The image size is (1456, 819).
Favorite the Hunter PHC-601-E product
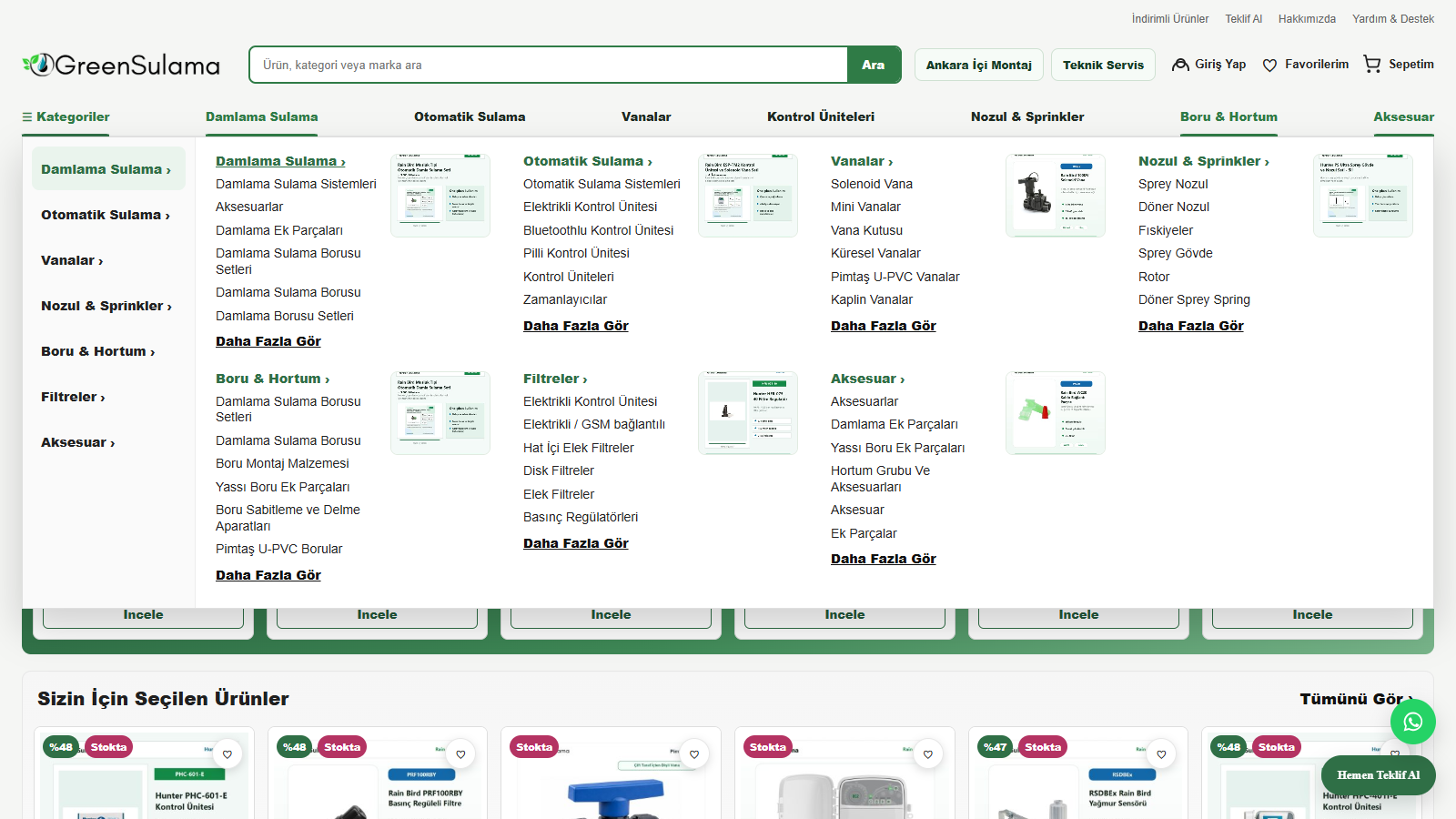227,754
